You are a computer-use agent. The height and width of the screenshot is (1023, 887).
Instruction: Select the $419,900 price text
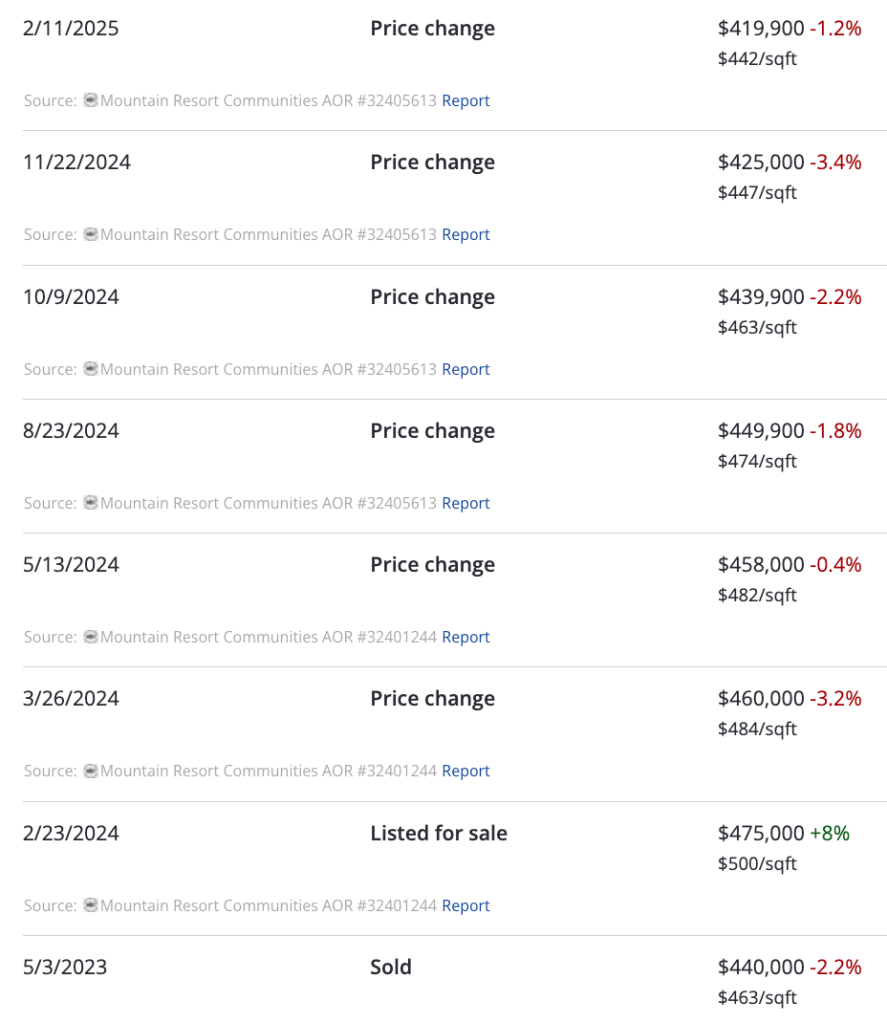coord(760,28)
